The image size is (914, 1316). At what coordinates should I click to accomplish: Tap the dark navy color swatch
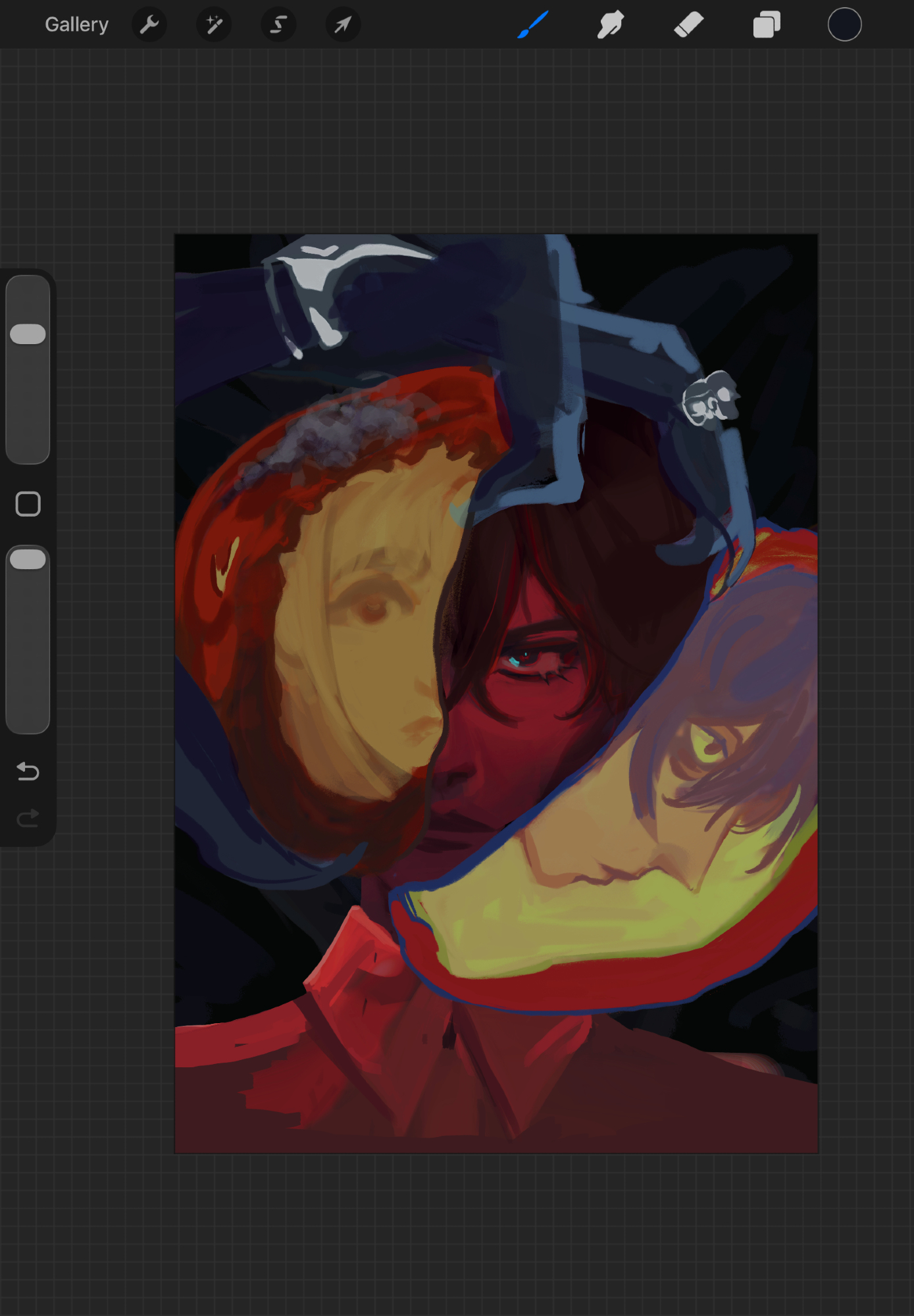[x=844, y=25]
